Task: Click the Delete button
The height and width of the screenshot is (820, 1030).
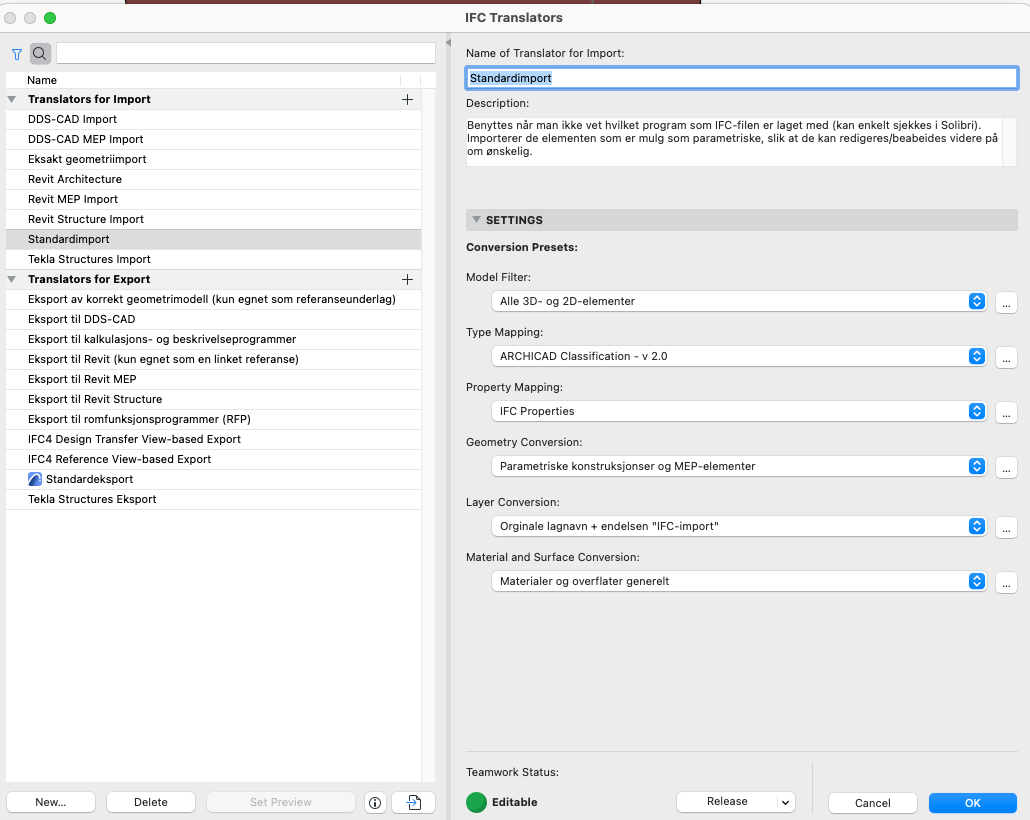Action: [151, 802]
